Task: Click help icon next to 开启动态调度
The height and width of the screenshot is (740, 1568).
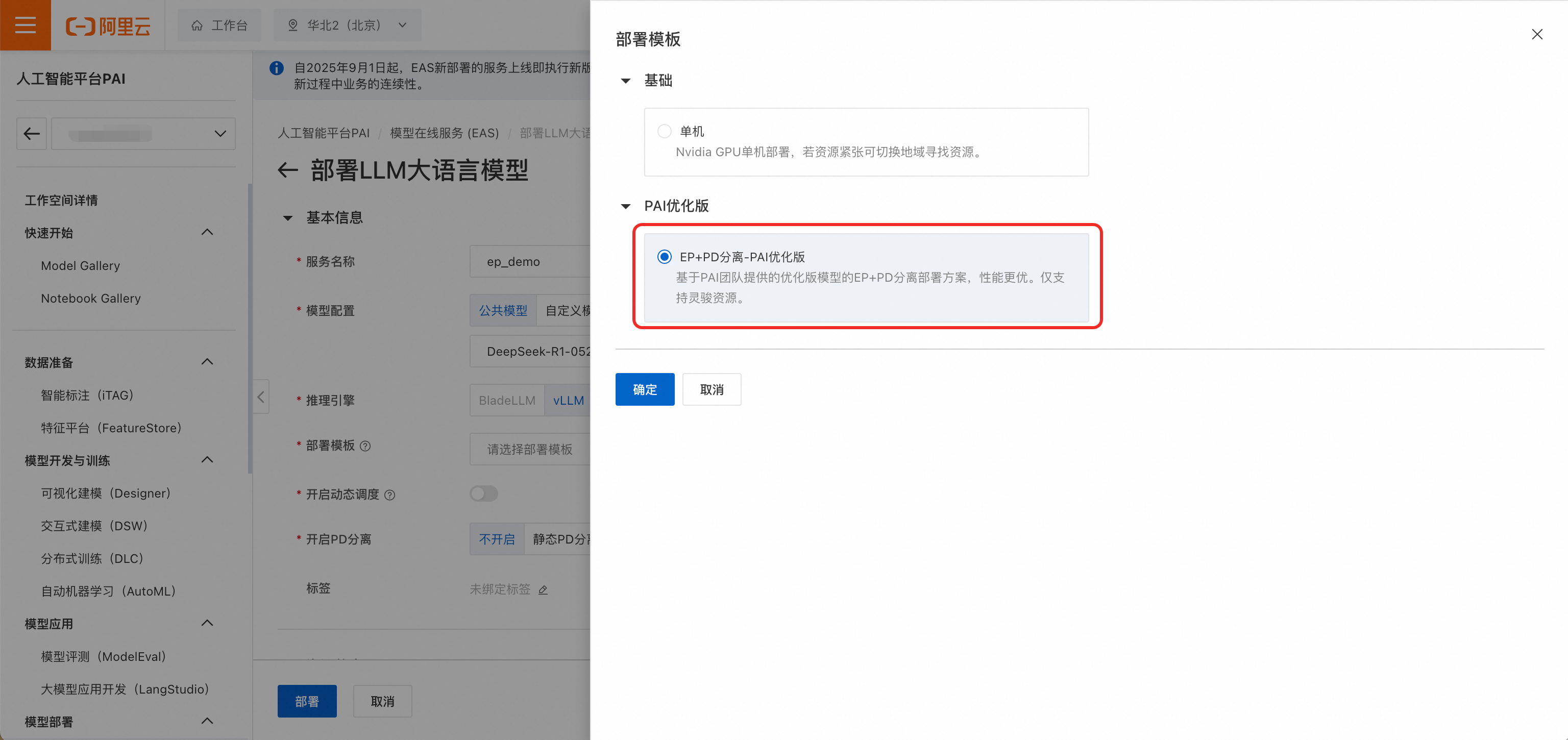Action: pos(390,495)
